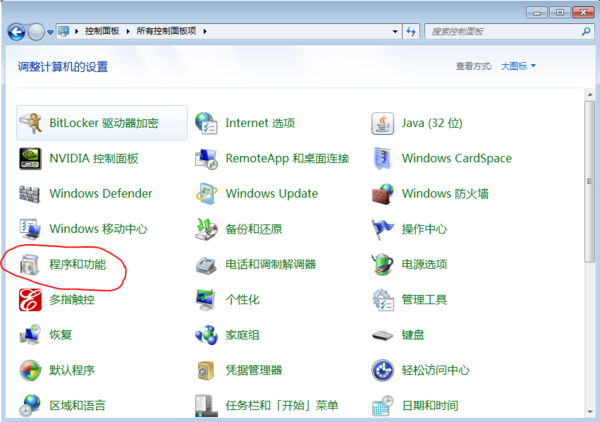Open the 区域和语言 globe icon

click(x=30, y=406)
